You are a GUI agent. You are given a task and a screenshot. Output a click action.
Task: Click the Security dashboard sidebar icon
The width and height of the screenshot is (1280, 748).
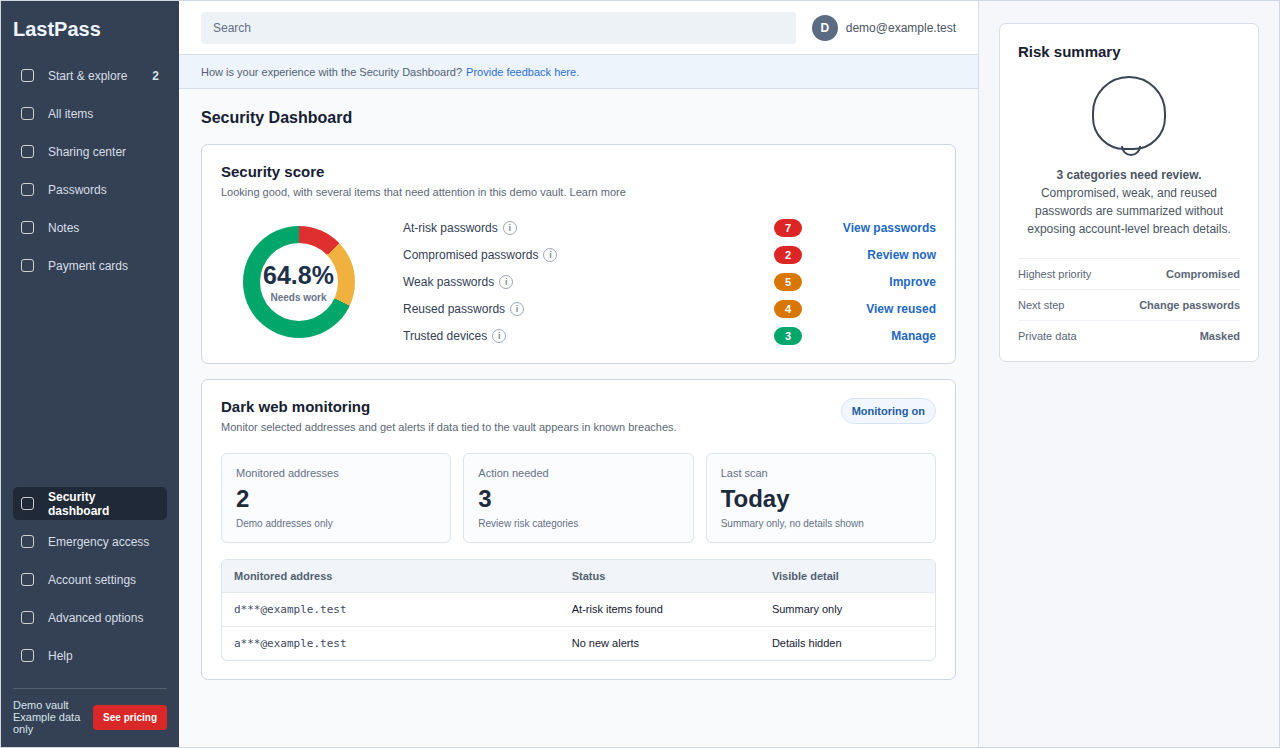[x=28, y=504]
